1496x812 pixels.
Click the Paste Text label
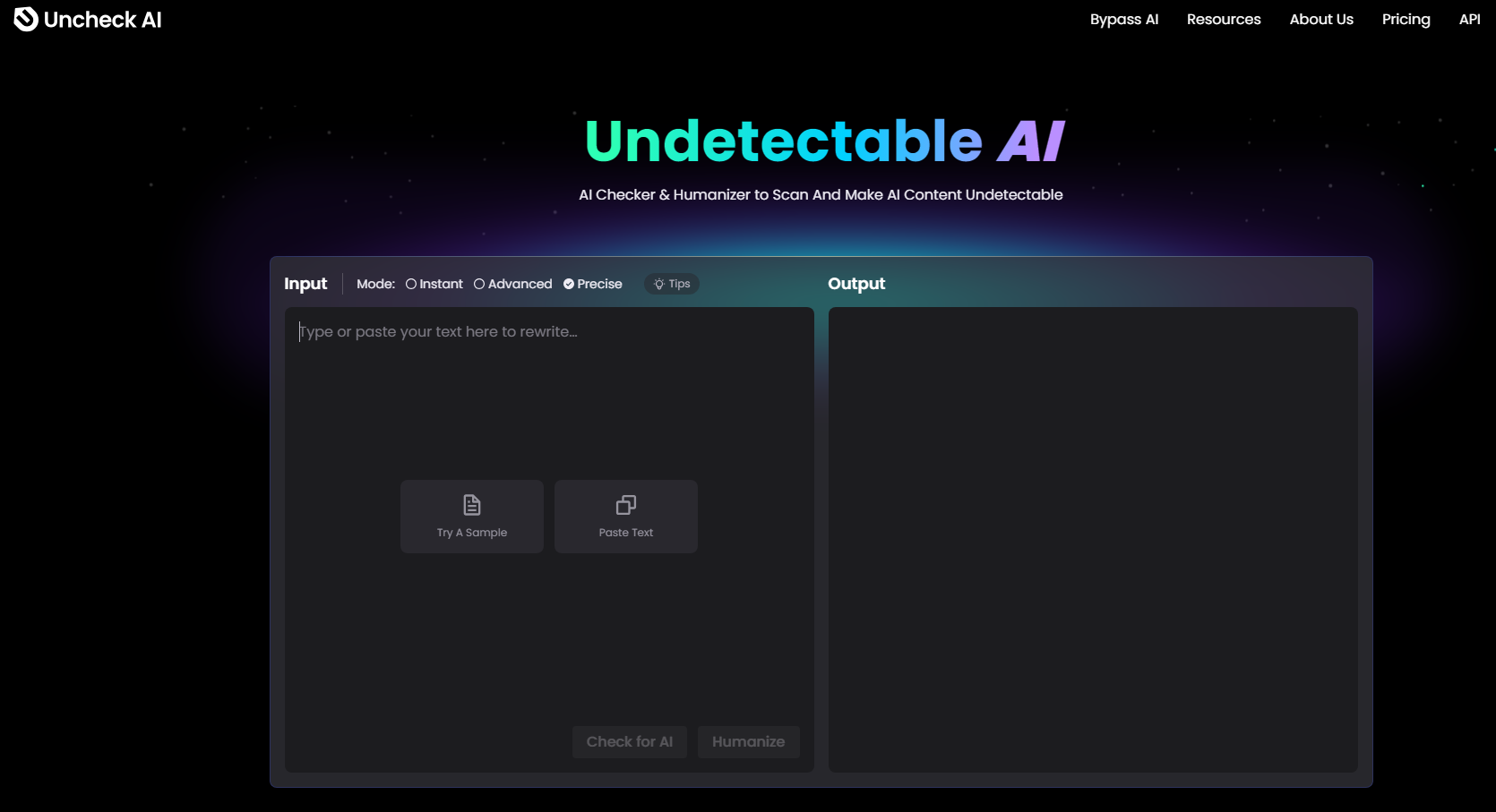(x=626, y=533)
